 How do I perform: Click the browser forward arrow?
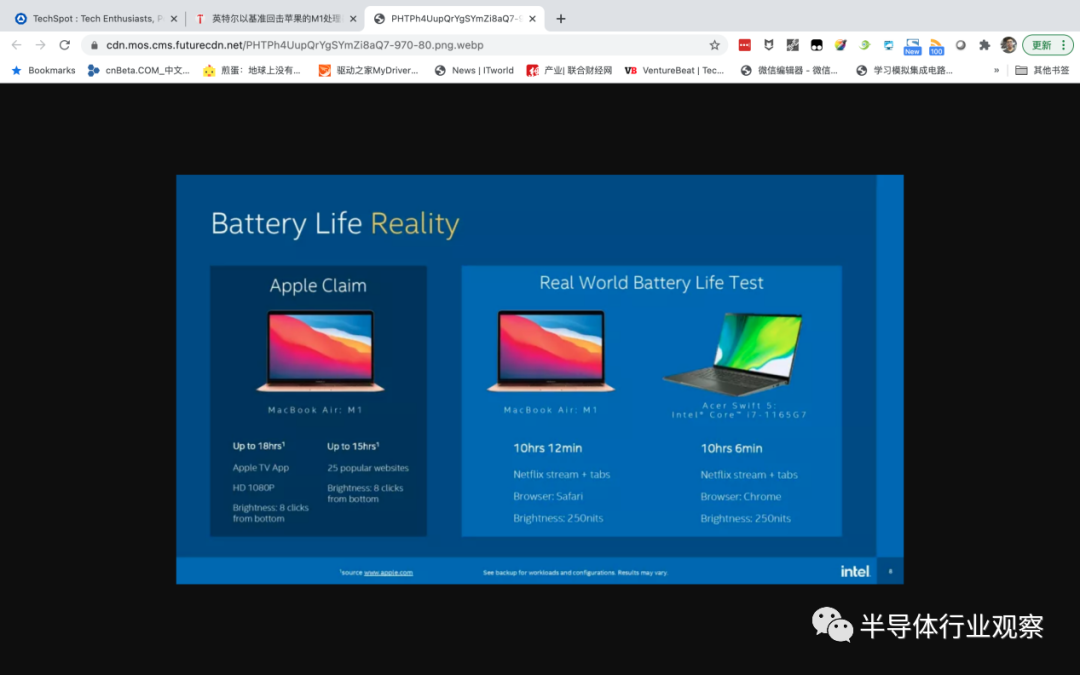point(41,45)
